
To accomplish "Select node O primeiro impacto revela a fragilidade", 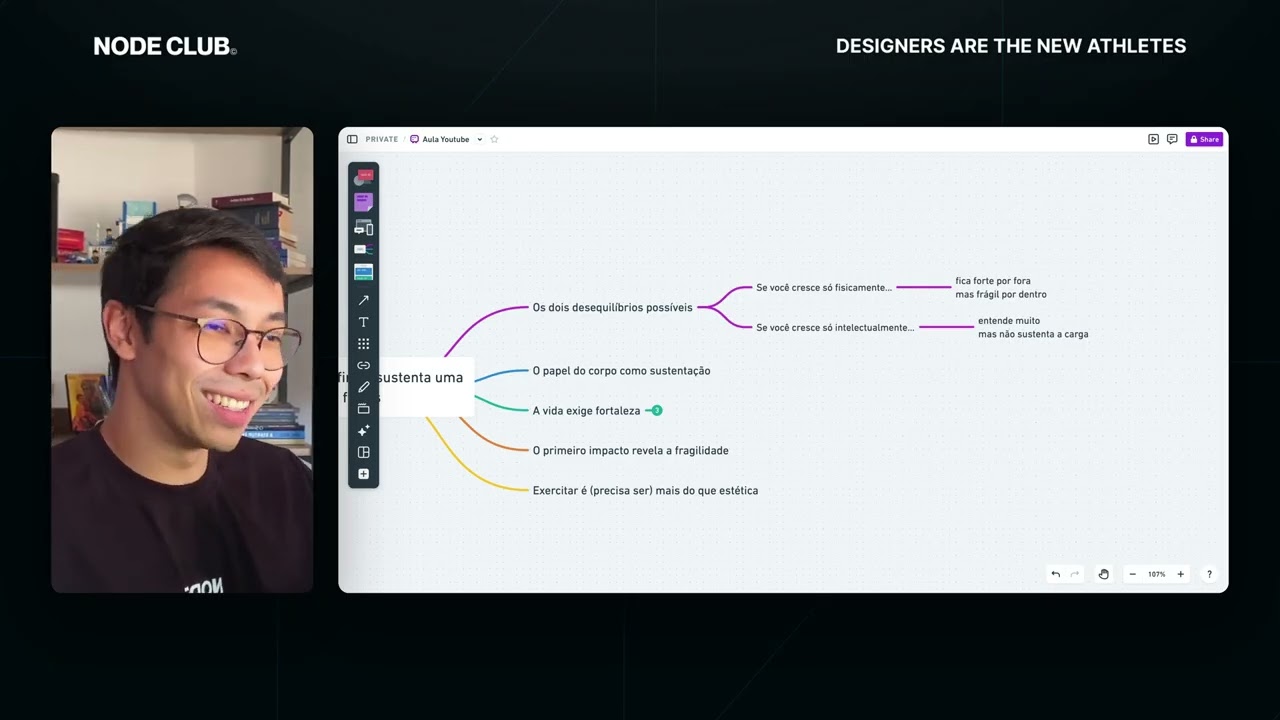I will click(x=630, y=451).
